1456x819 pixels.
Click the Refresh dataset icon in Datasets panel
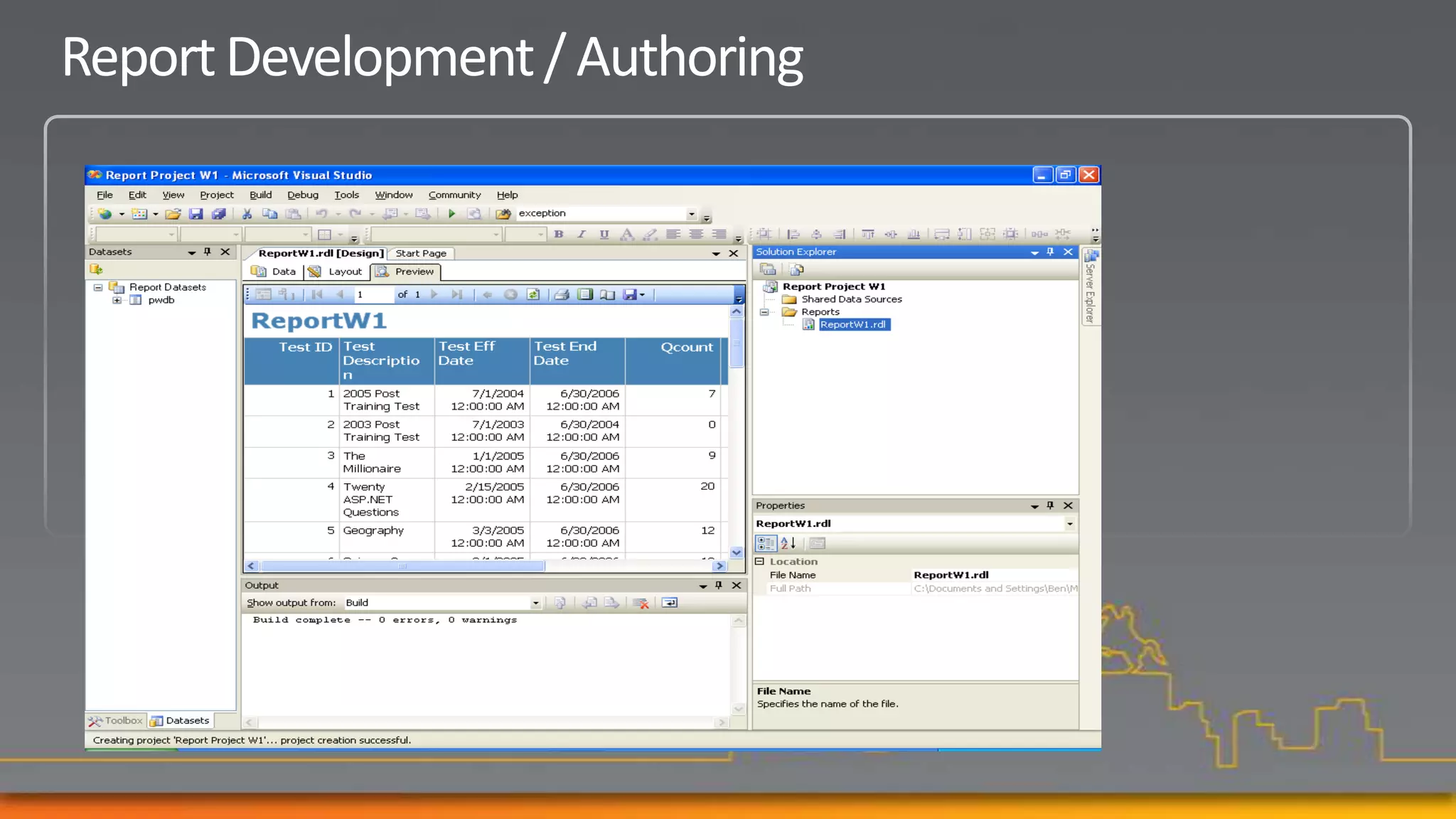(x=96, y=269)
